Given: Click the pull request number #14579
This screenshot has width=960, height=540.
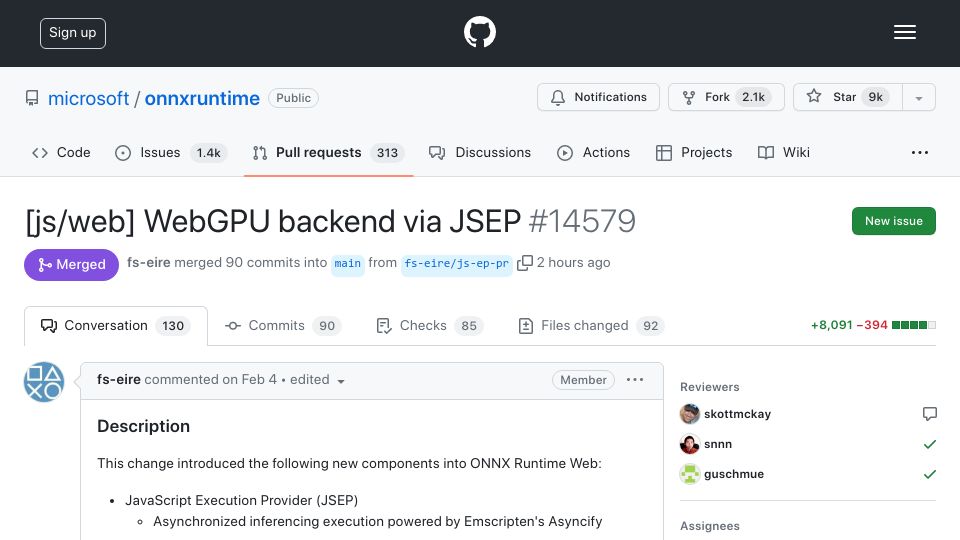Looking at the screenshot, I should pos(582,221).
